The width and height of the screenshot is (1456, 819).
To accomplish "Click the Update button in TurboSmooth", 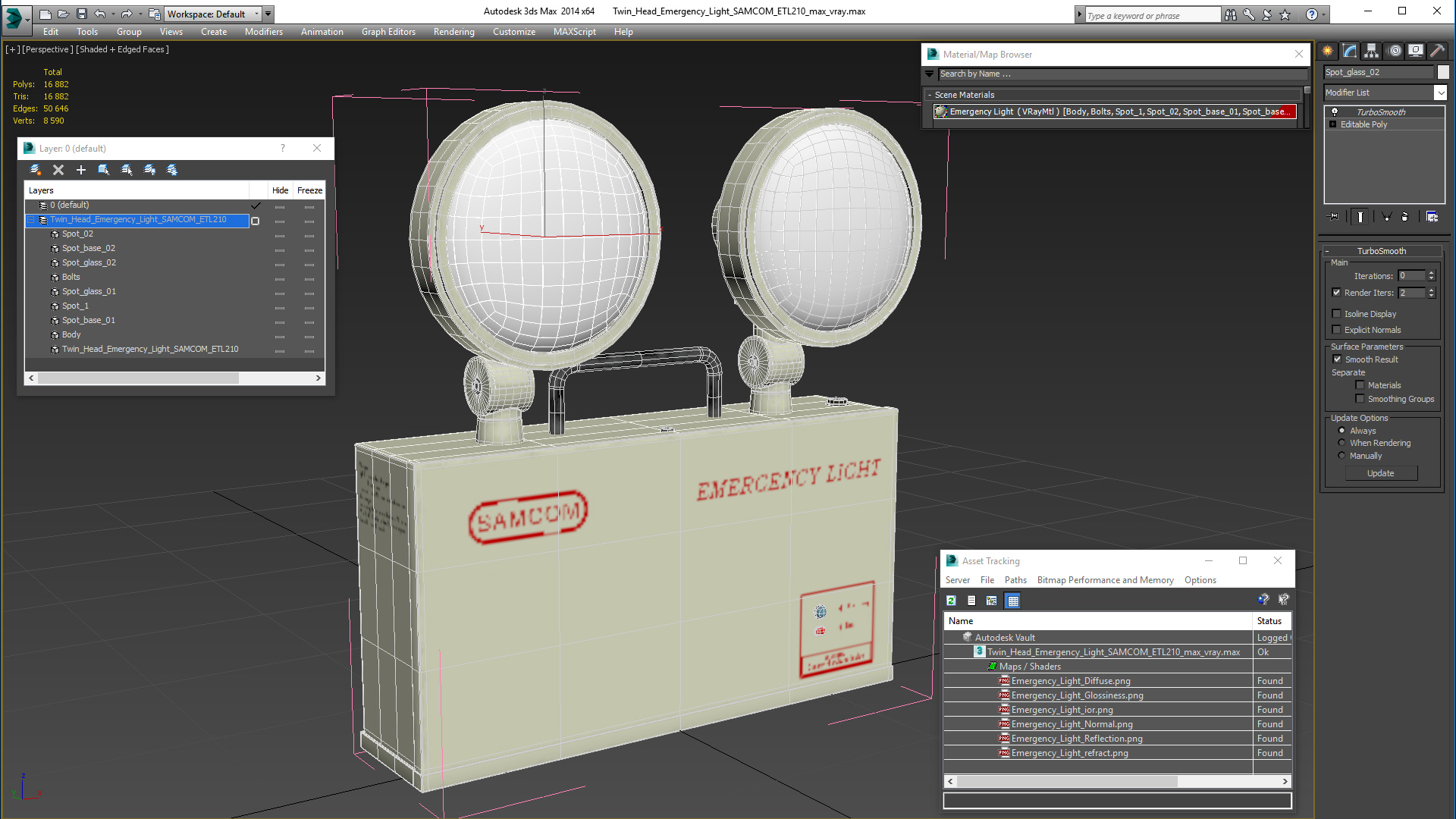I will click(1380, 473).
